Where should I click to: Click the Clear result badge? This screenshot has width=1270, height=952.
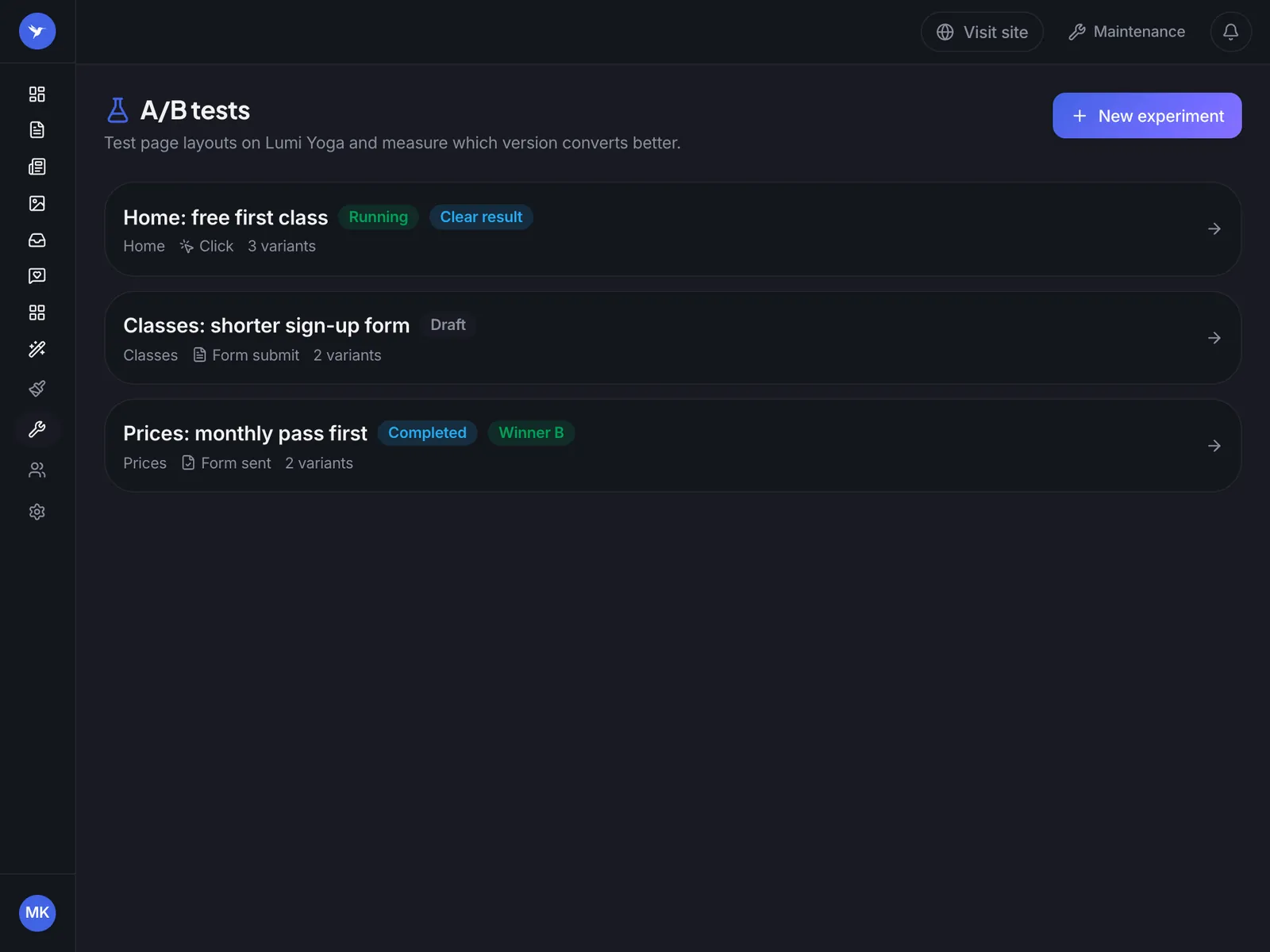click(x=481, y=217)
